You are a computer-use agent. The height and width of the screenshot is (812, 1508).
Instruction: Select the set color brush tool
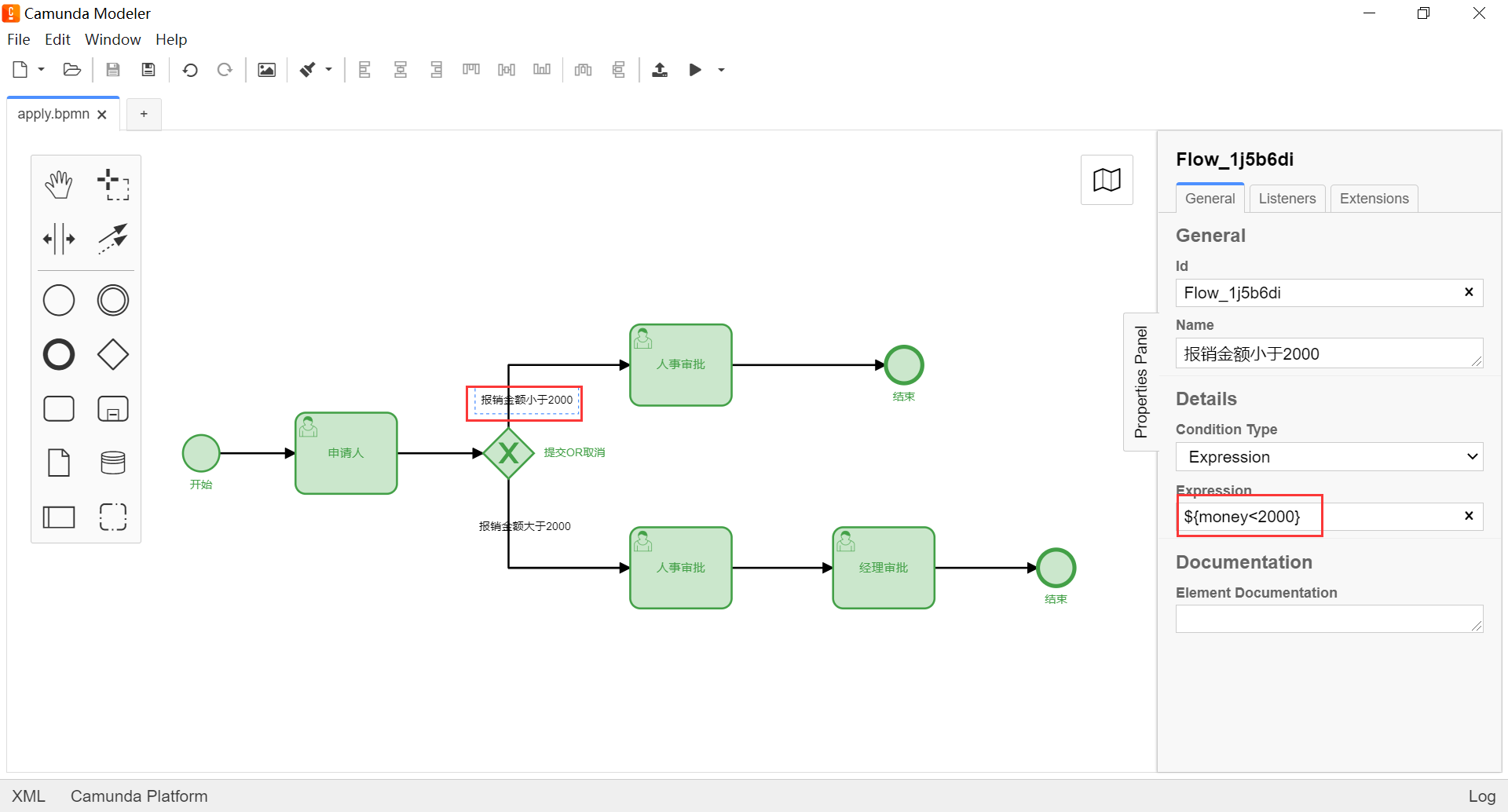(x=308, y=70)
